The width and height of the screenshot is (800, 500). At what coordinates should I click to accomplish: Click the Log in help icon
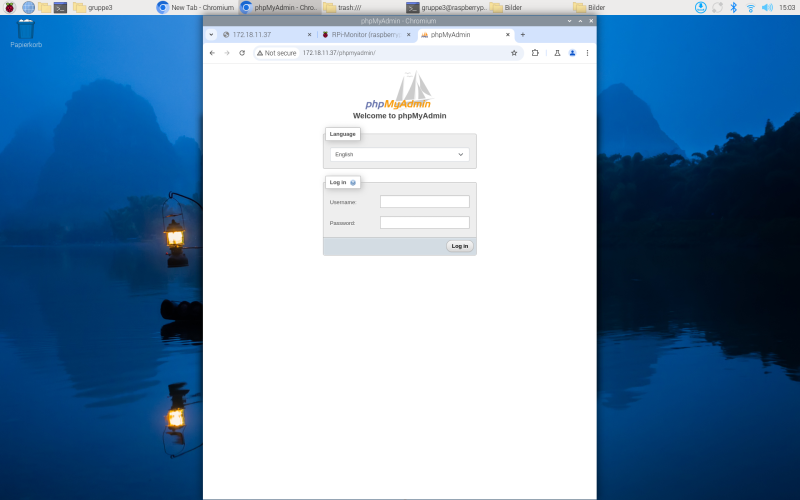(353, 182)
